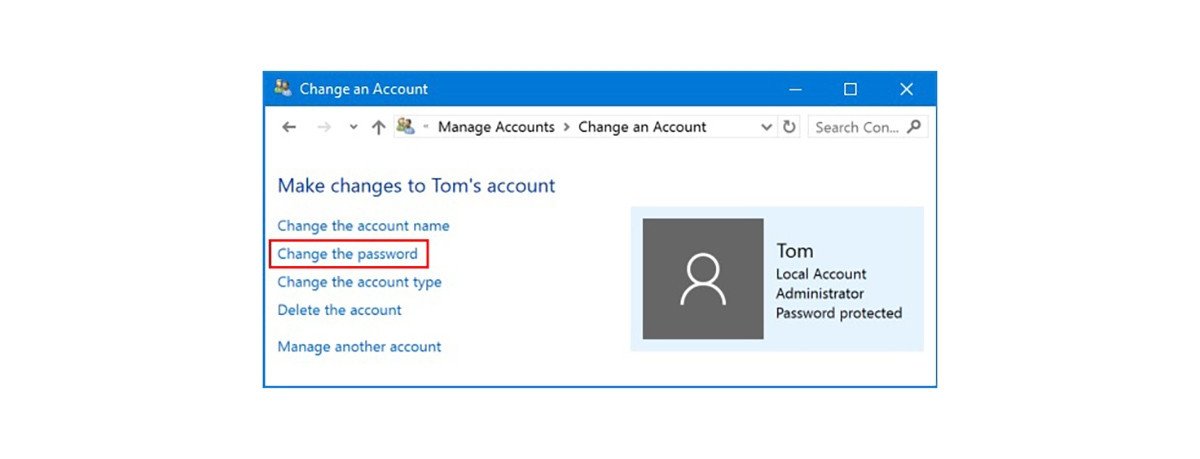Go up one level with the Up arrow
Viewport: 1200px width, 459px height.
click(x=378, y=127)
